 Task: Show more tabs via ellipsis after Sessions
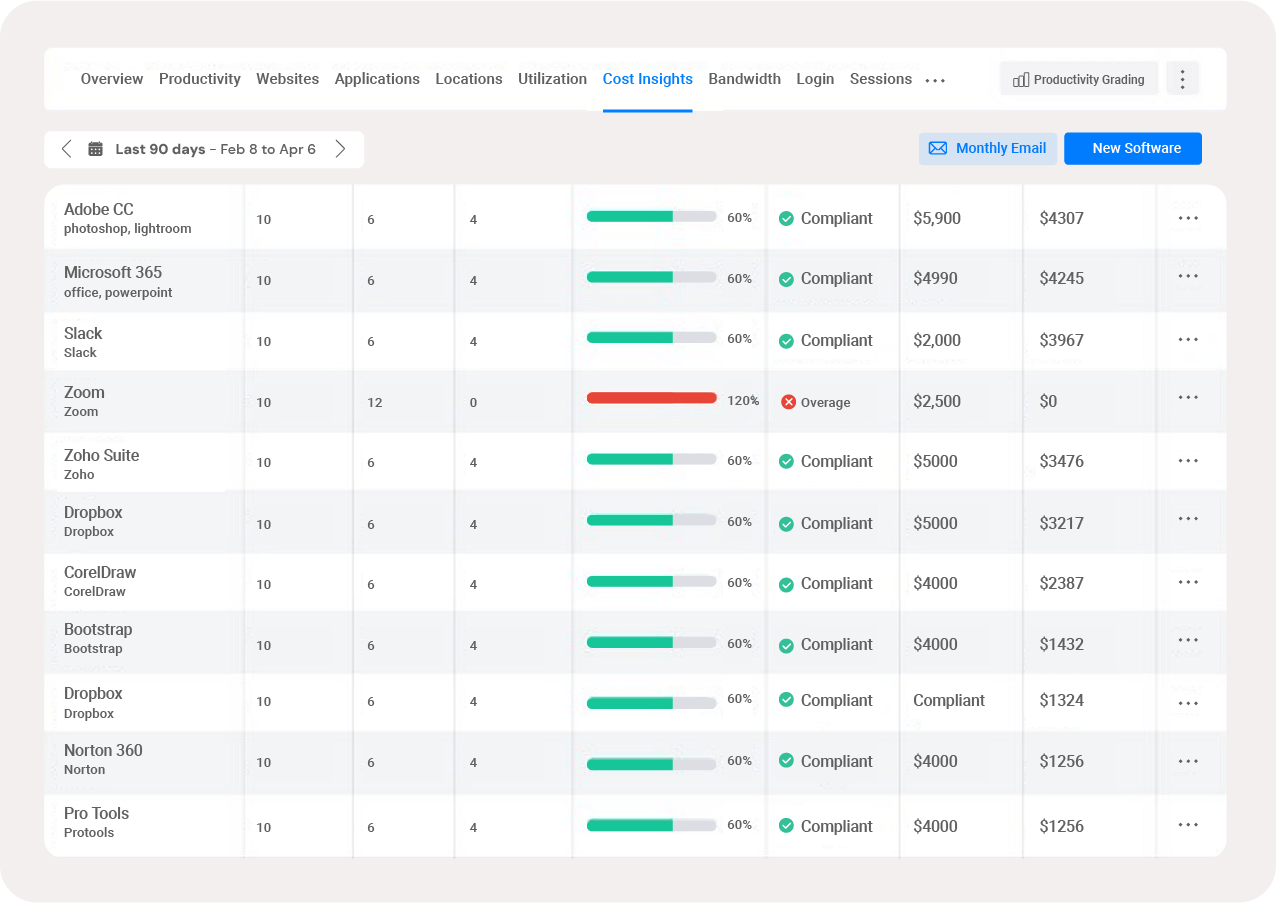935,81
